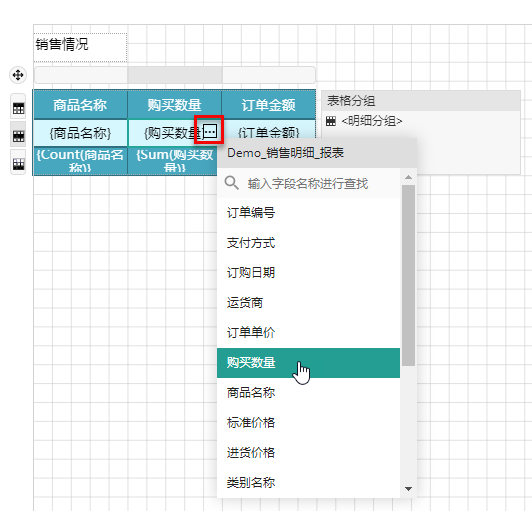
Task: Click the detail group icon in 表格分组
Action: tap(330, 121)
